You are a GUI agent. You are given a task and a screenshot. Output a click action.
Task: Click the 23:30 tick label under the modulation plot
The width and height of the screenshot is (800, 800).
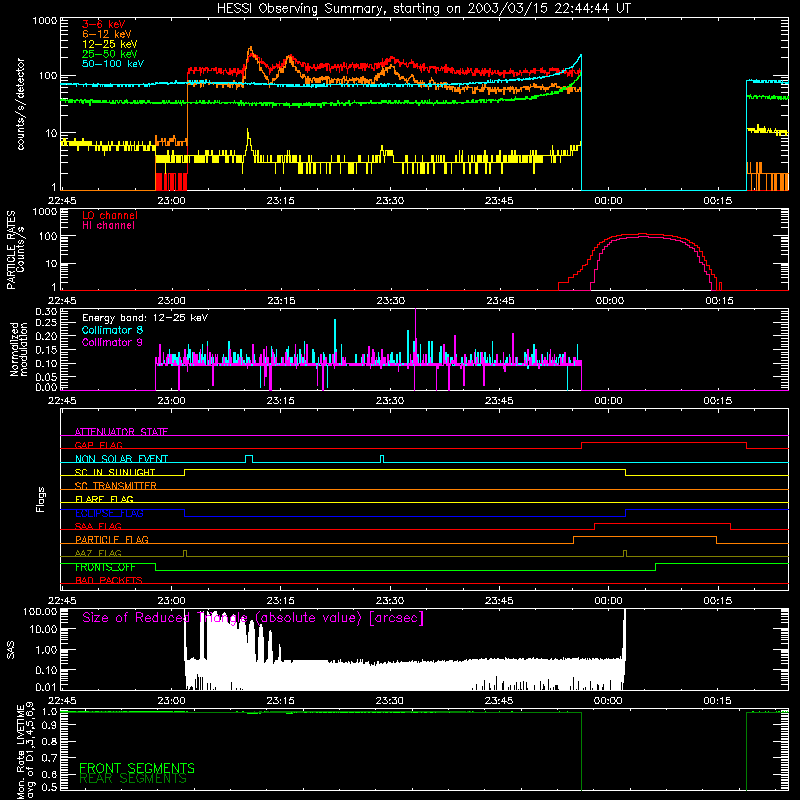[x=390, y=401]
